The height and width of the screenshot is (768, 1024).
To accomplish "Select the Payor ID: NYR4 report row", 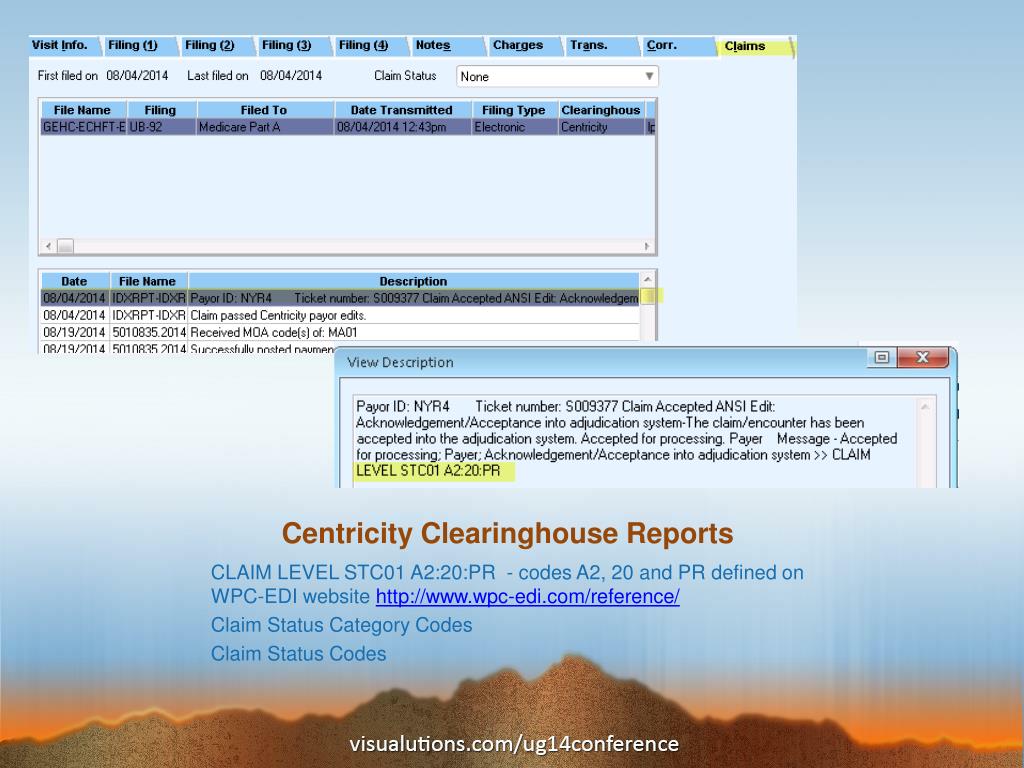I will tap(340, 298).
